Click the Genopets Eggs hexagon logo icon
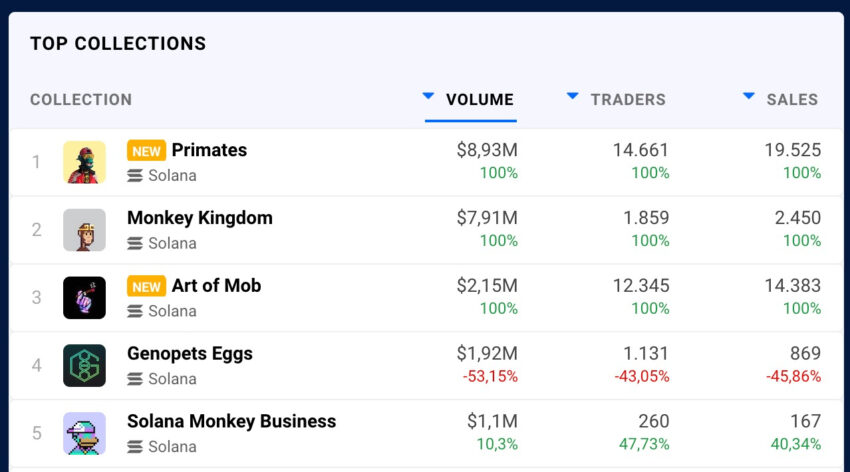Viewport: 850px width, 472px height. (x=84, y=365)
